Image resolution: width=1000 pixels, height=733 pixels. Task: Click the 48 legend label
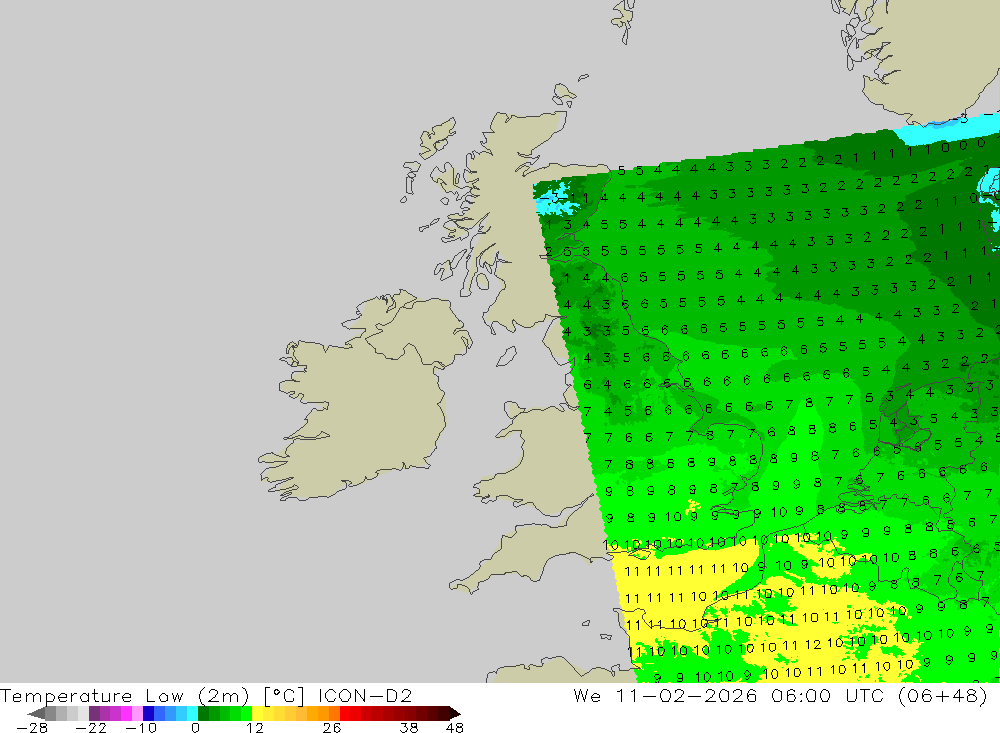pyautogui.click(x=455, y=728)
